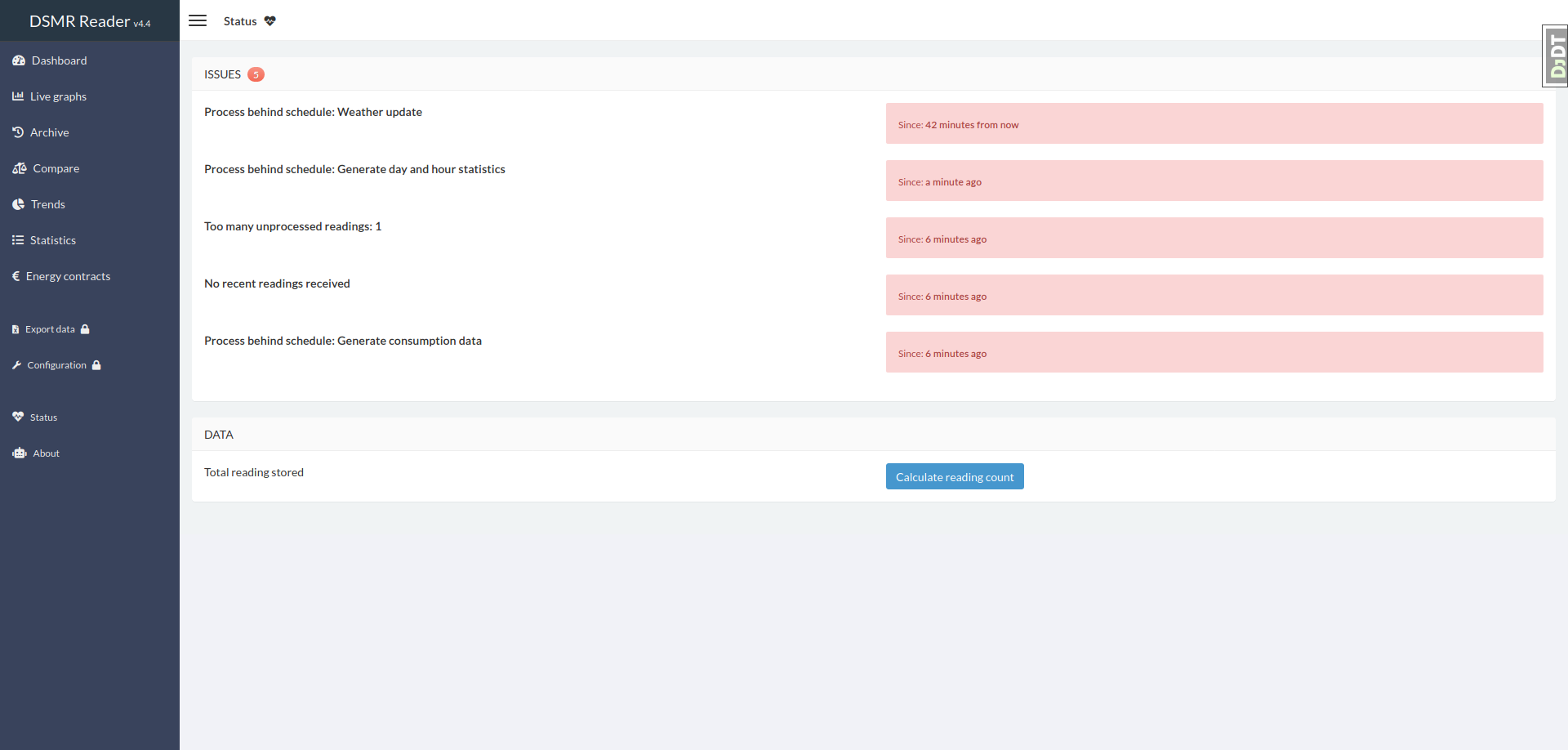Click the lock icon beside Export data

[x=85, y=329]
